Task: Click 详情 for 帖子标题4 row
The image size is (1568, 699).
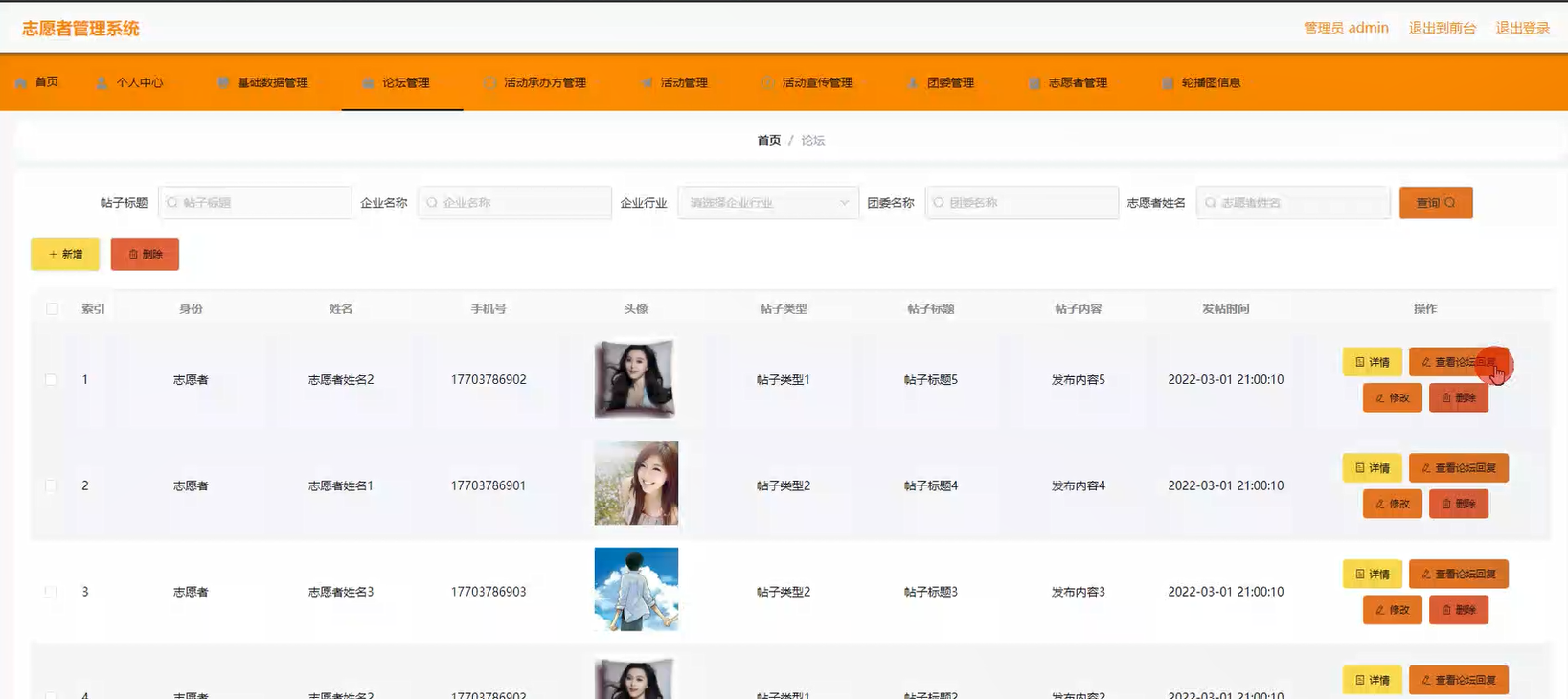Action: [x=1372, y=468]
